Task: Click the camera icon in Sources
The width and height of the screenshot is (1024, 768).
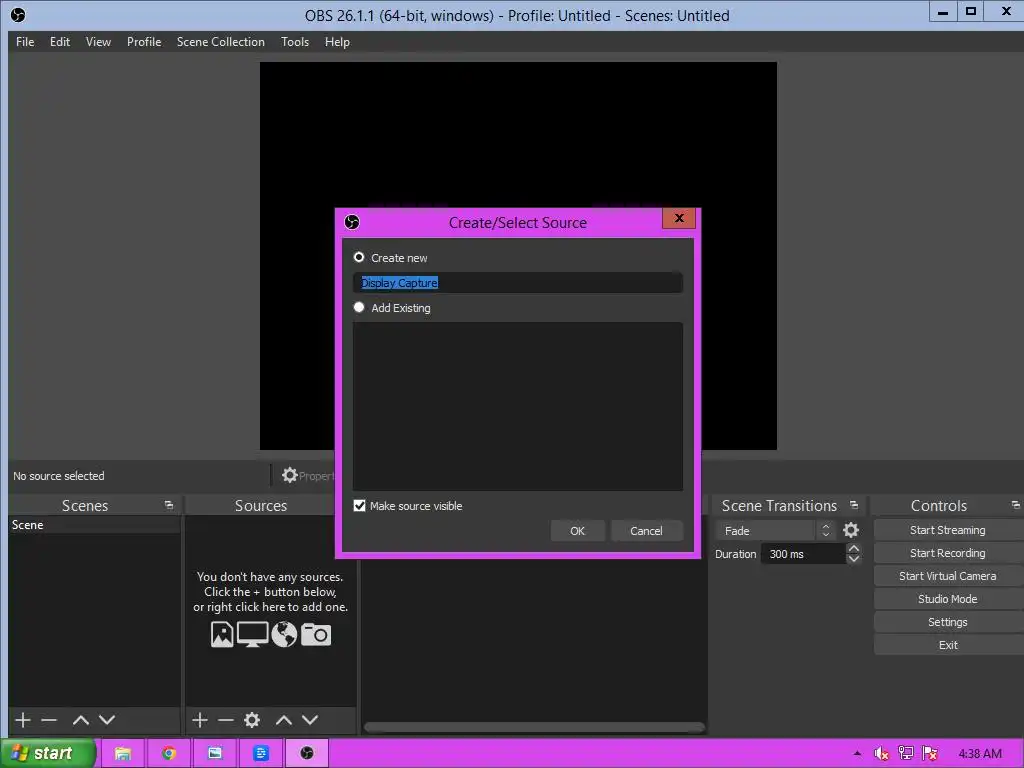Action: click(x=316, y=634)
